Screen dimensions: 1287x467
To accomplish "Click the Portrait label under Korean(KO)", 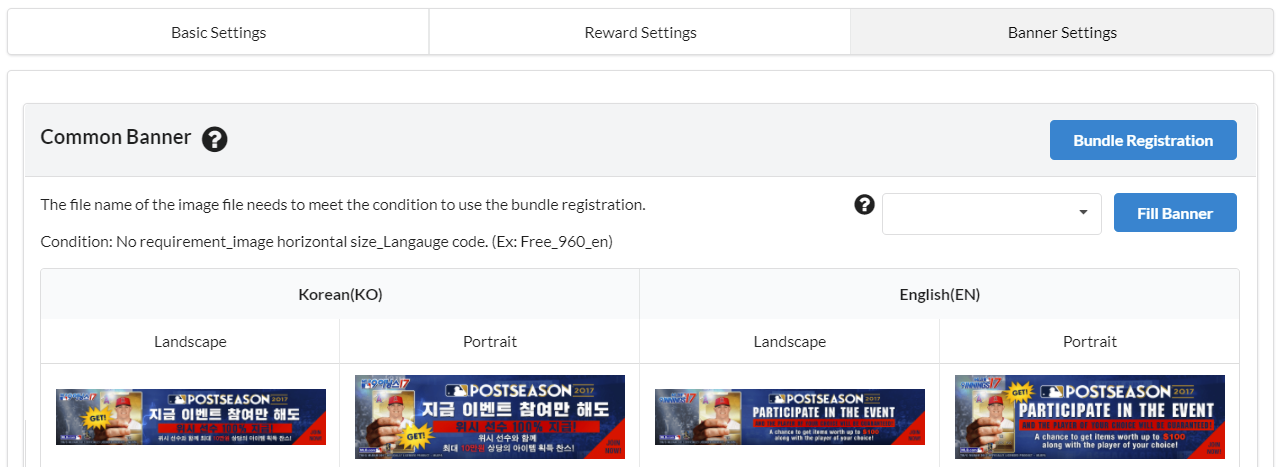I will [490, 341].
